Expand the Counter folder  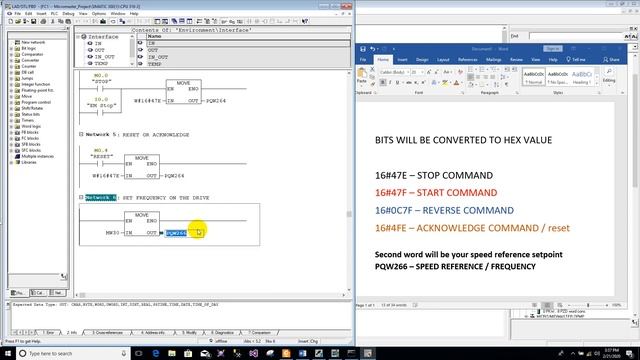(11, 66)
